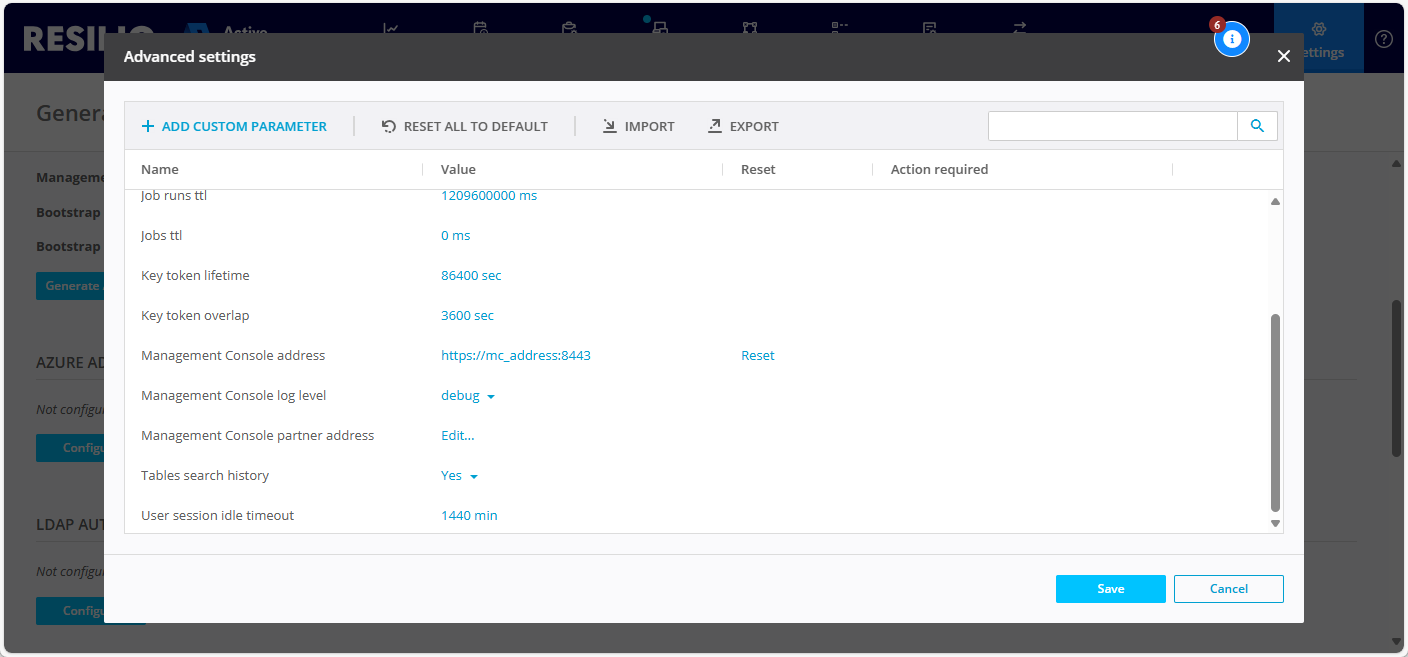
Task: Click the plus icon for Add Custom Parameter
Action: (148, 127)
